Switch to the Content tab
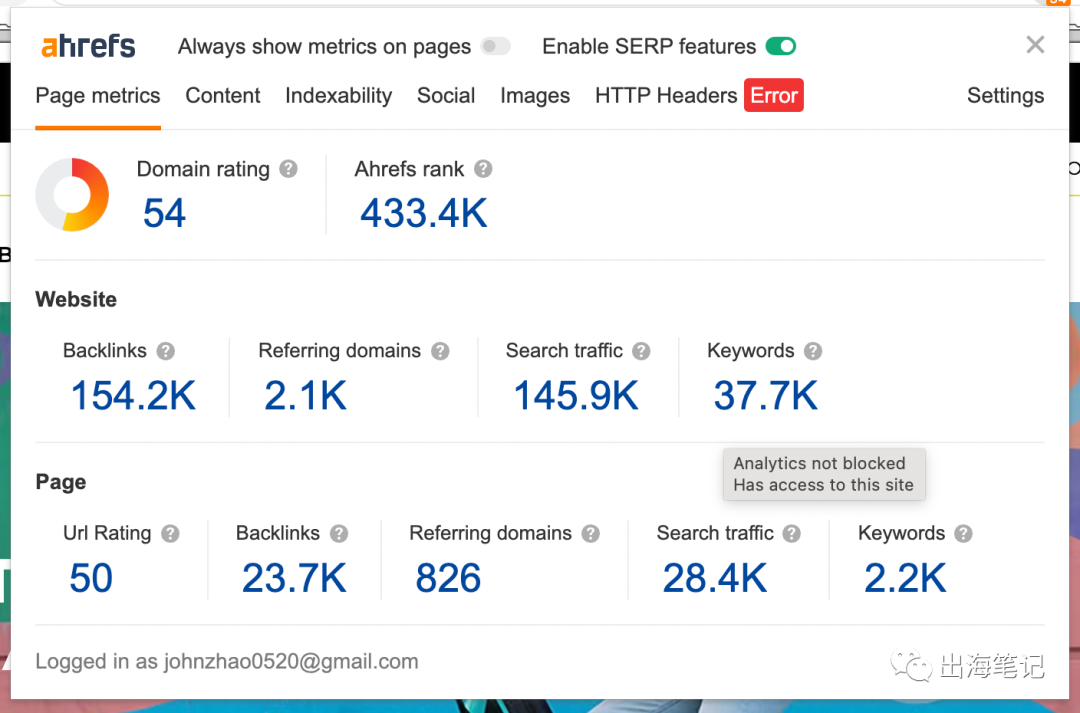The height and width of the screenshot is (713, 1080). [223, 96]
